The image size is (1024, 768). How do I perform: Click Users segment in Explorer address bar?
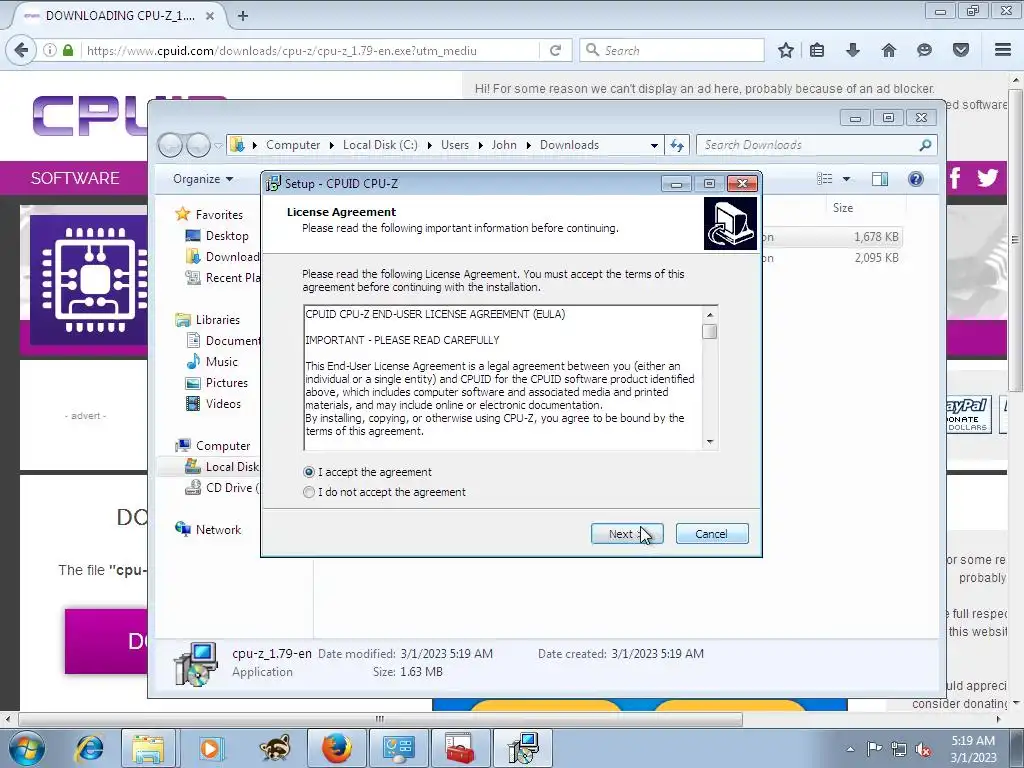455,145
